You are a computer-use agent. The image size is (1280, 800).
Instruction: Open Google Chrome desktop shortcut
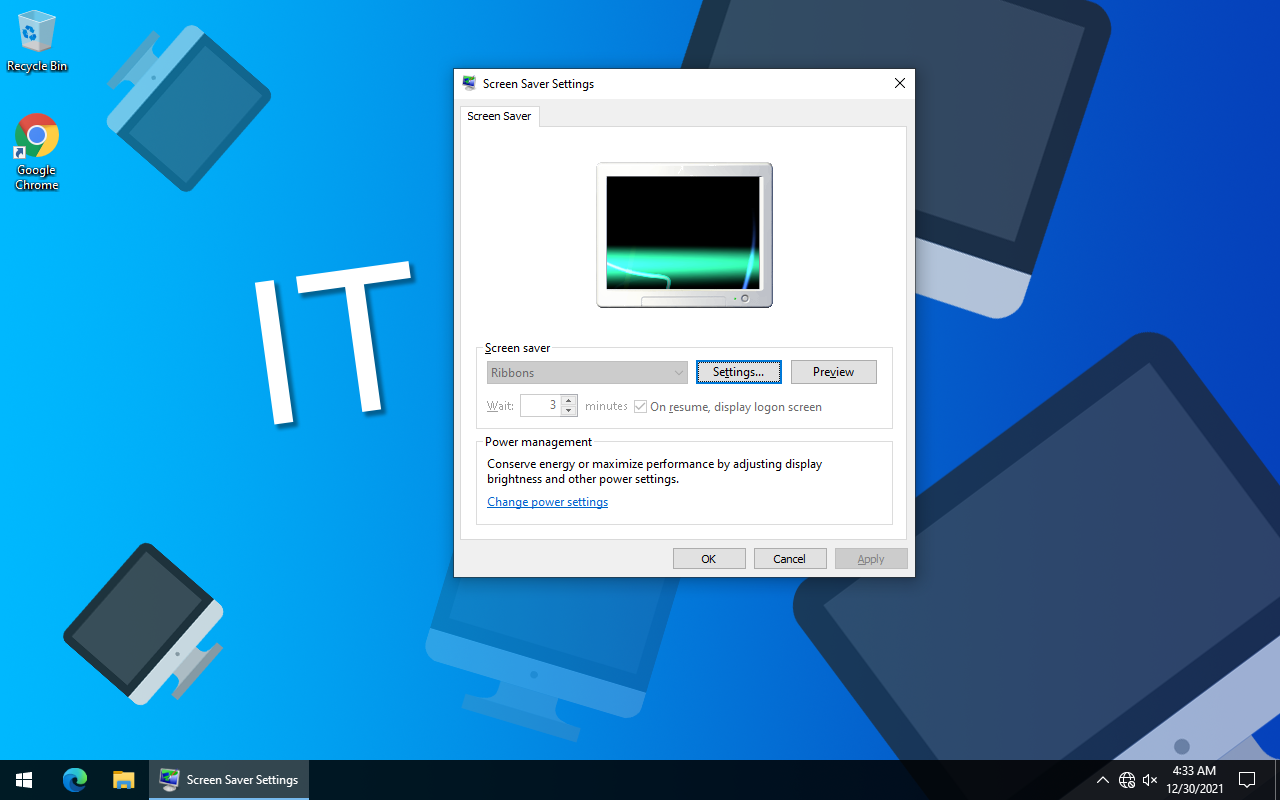(37, 150)
